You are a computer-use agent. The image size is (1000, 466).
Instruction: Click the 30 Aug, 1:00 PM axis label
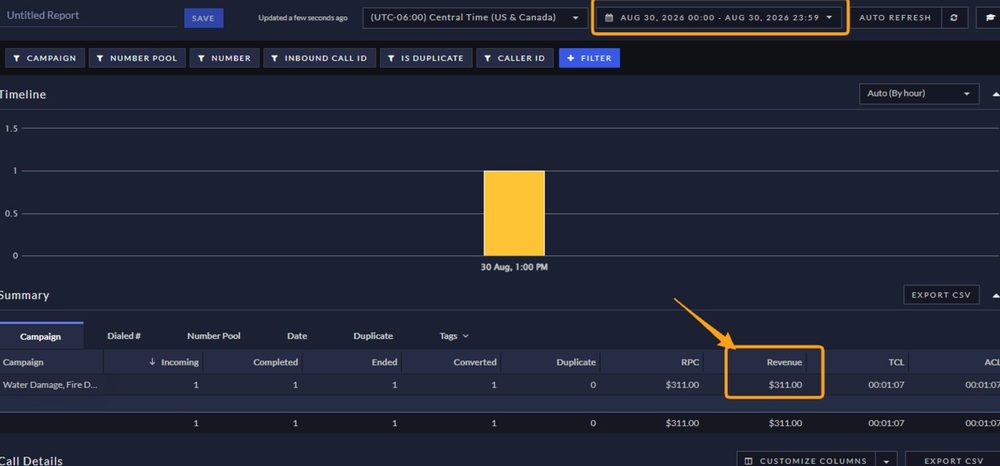(514, 268)
